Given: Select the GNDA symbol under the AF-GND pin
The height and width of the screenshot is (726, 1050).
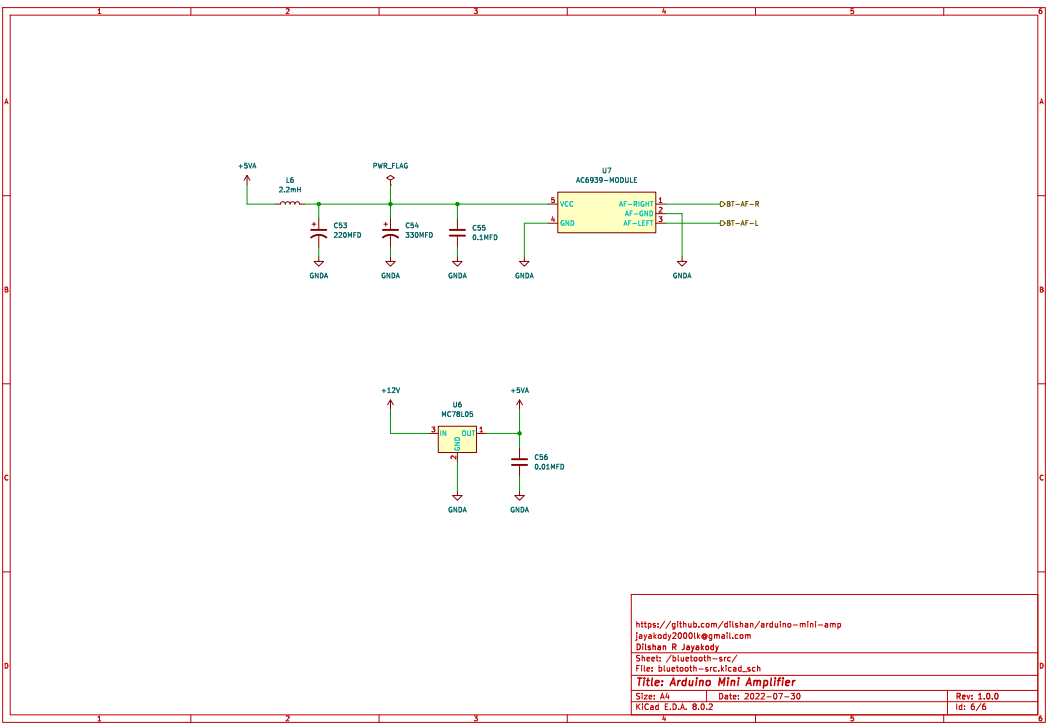Looking at the screenshot, I should (681, 263).
